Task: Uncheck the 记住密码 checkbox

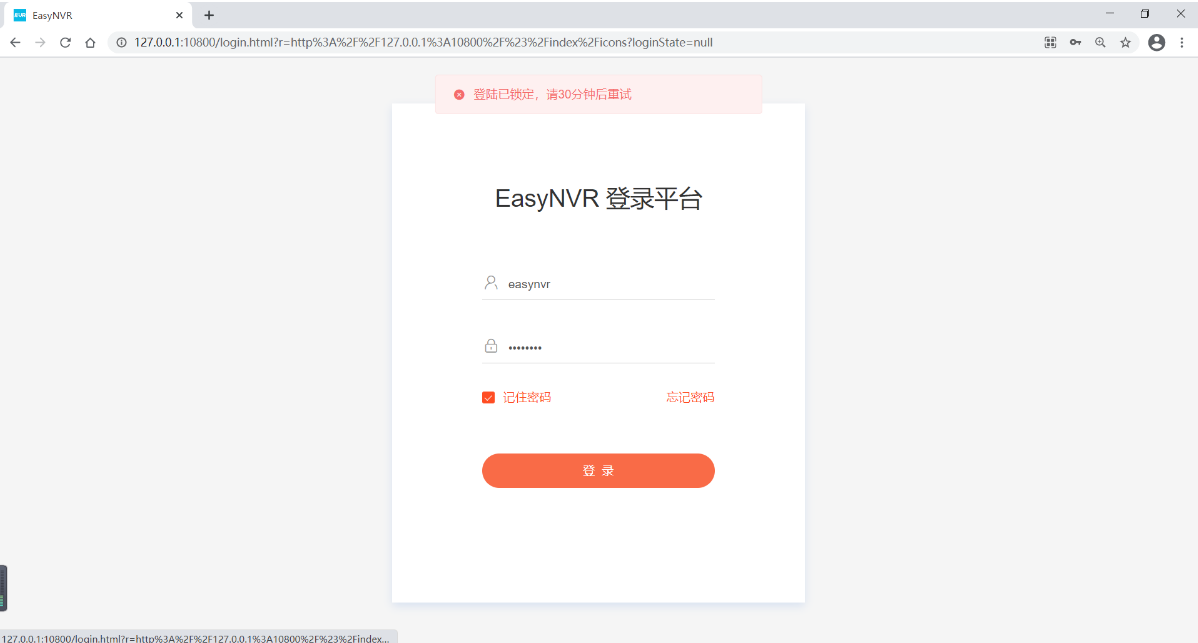Action: point(488,397)
